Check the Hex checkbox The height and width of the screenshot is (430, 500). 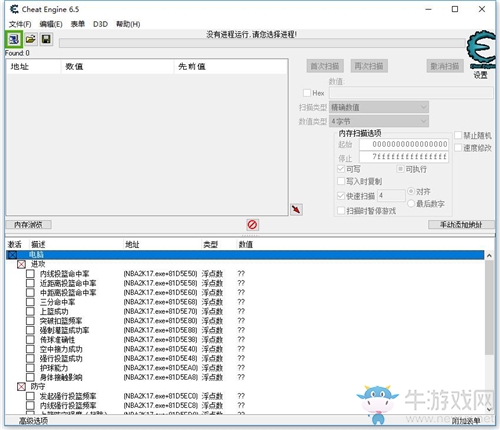307,93
